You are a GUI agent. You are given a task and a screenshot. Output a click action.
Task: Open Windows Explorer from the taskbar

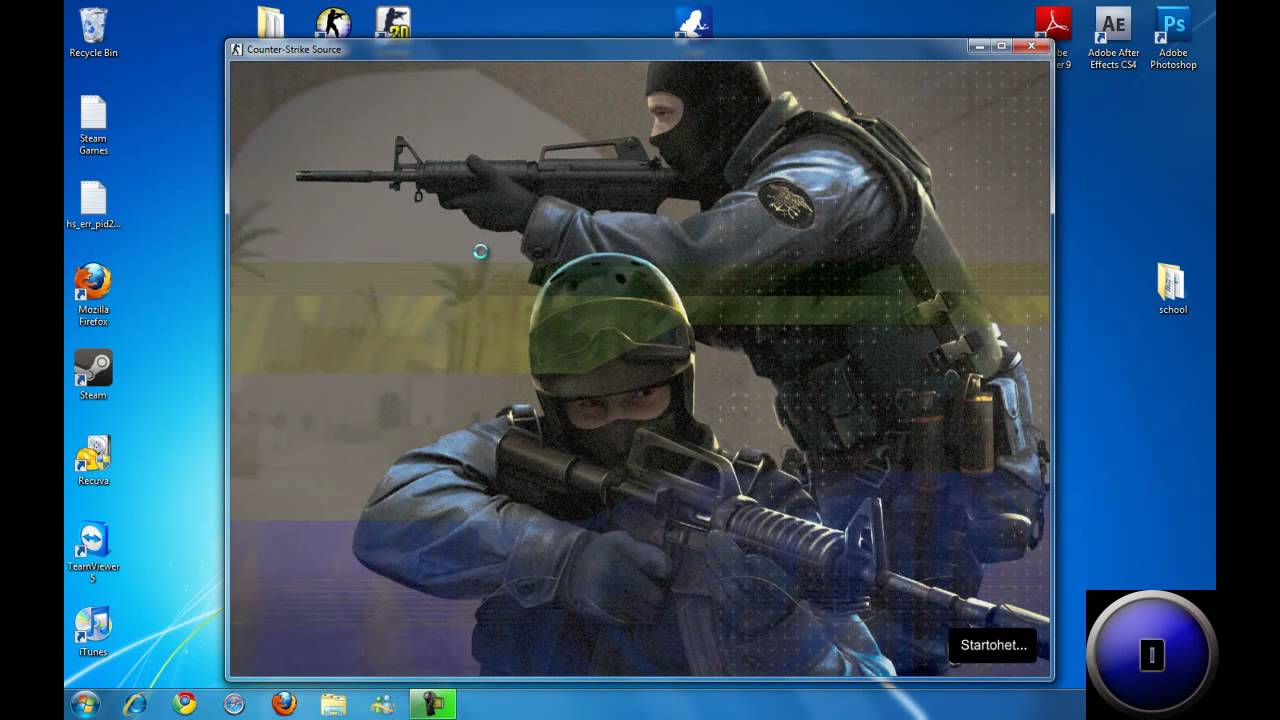coord(333,704)
